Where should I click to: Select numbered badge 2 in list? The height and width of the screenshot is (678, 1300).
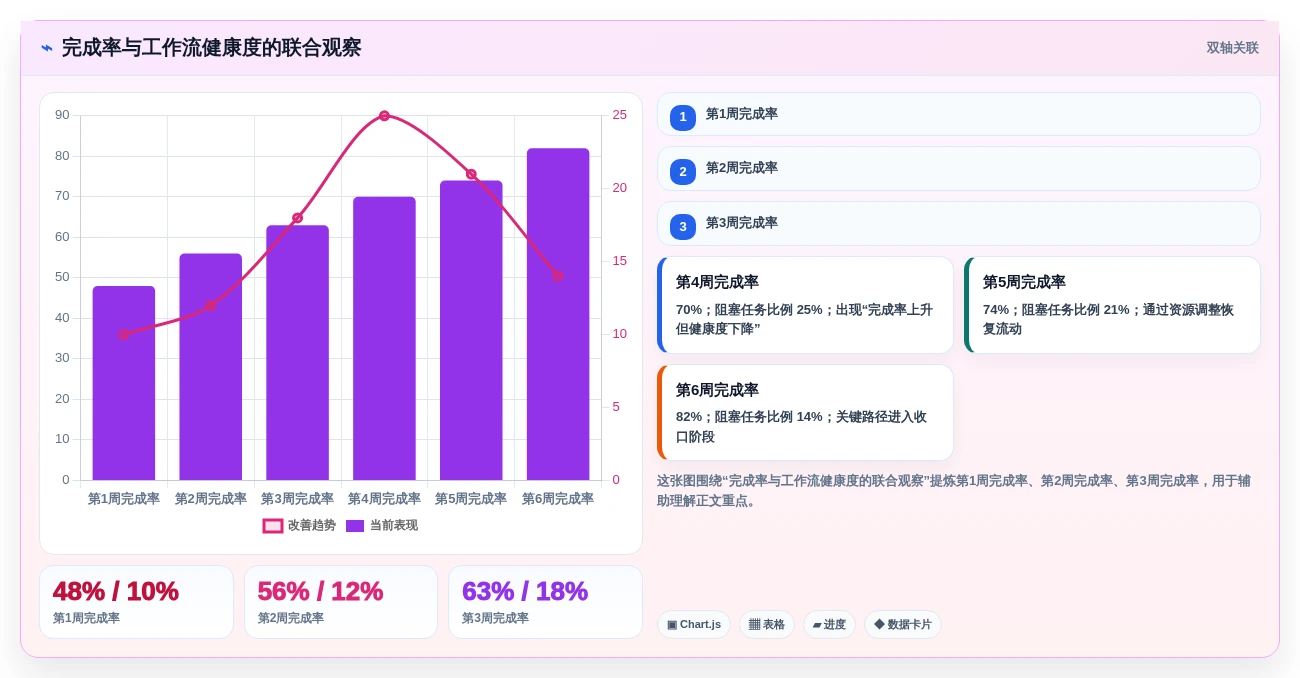683,172
